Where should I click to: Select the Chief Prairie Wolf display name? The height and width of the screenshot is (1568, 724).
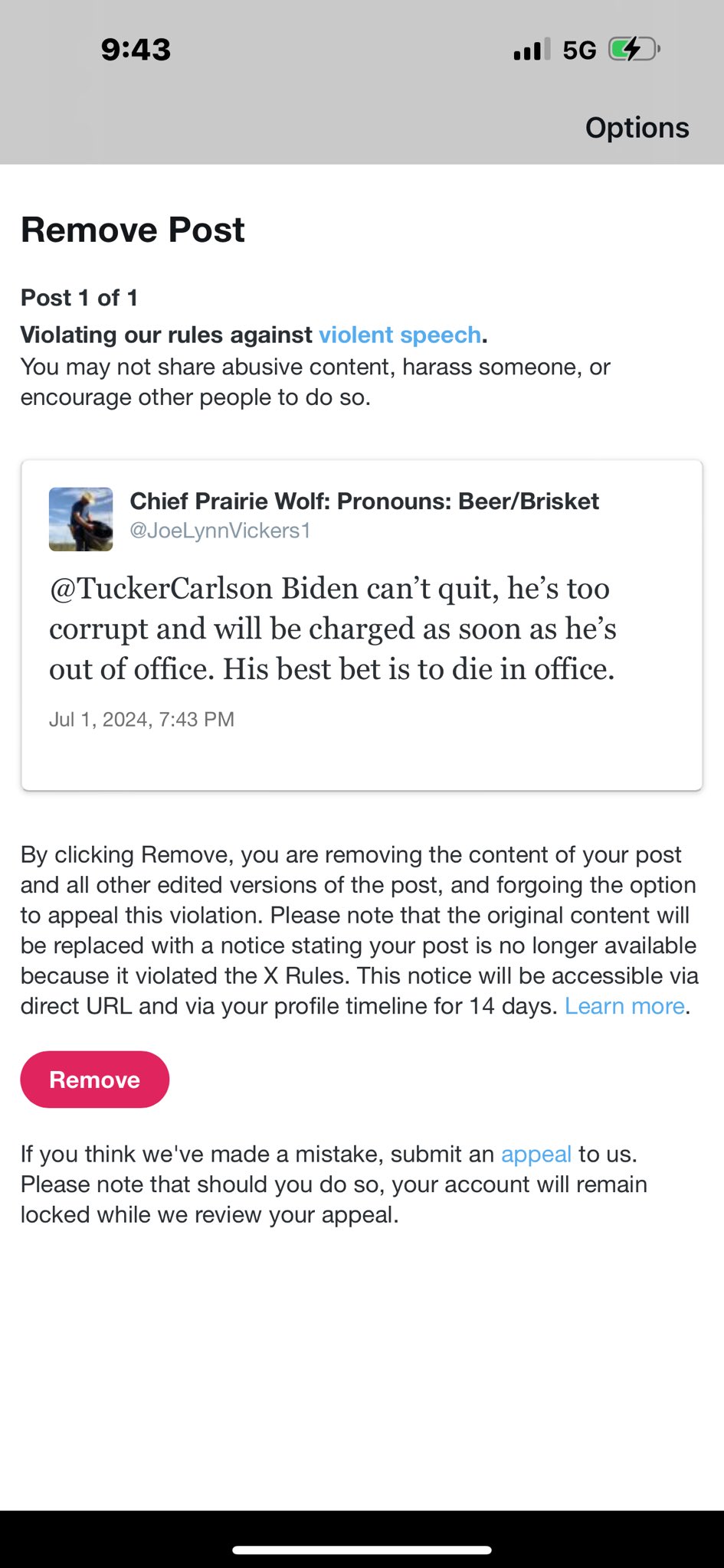(x=364, y=501)
